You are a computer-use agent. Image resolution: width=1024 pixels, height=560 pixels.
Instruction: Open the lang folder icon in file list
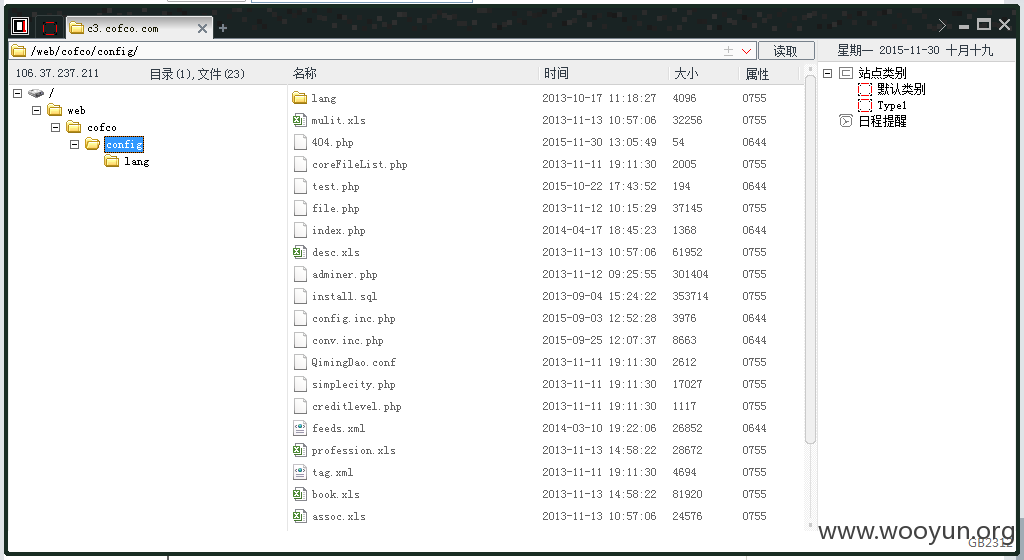(300, 98)
